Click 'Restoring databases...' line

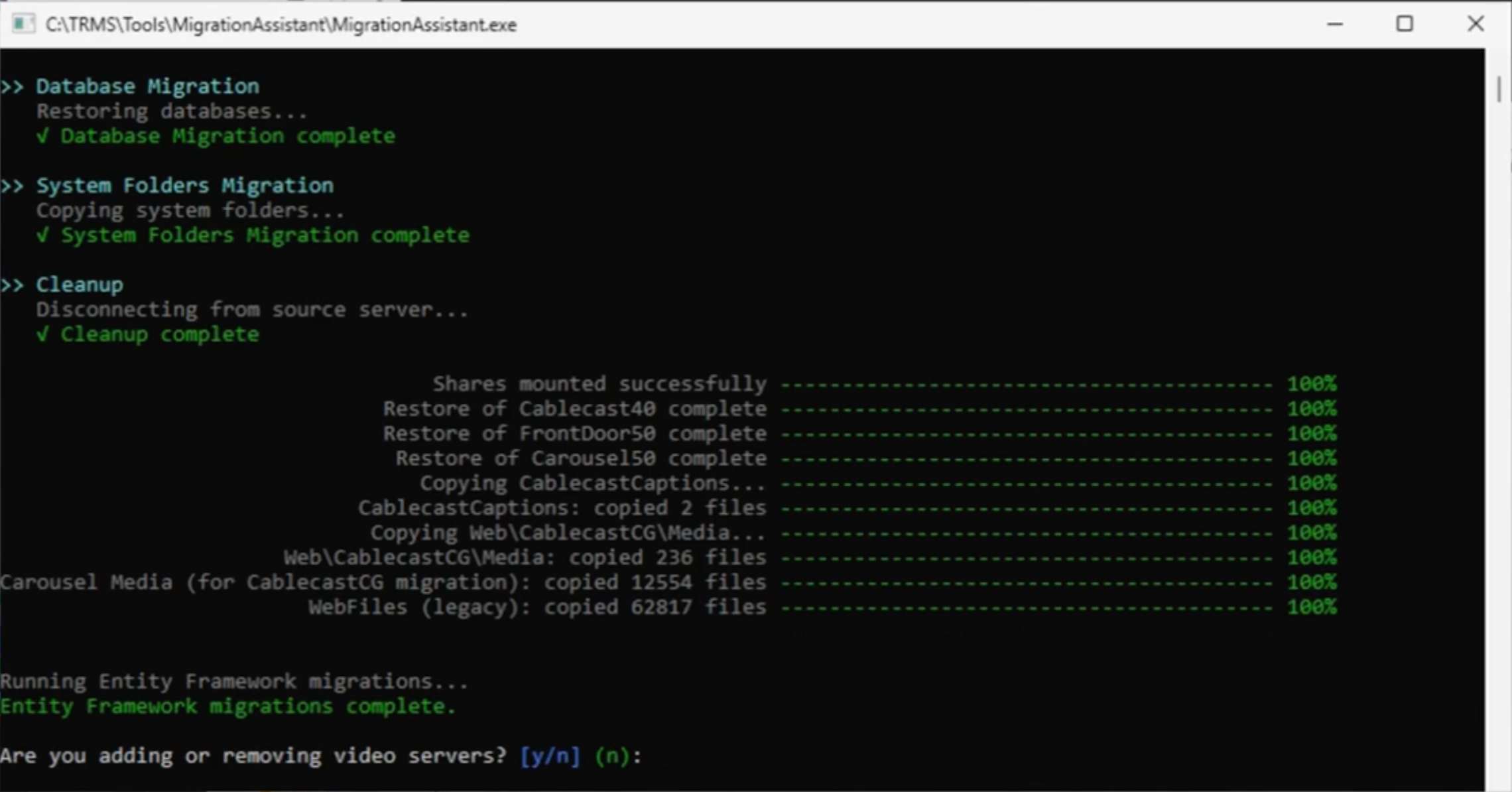pyautogui.click(x=172, y=111)
